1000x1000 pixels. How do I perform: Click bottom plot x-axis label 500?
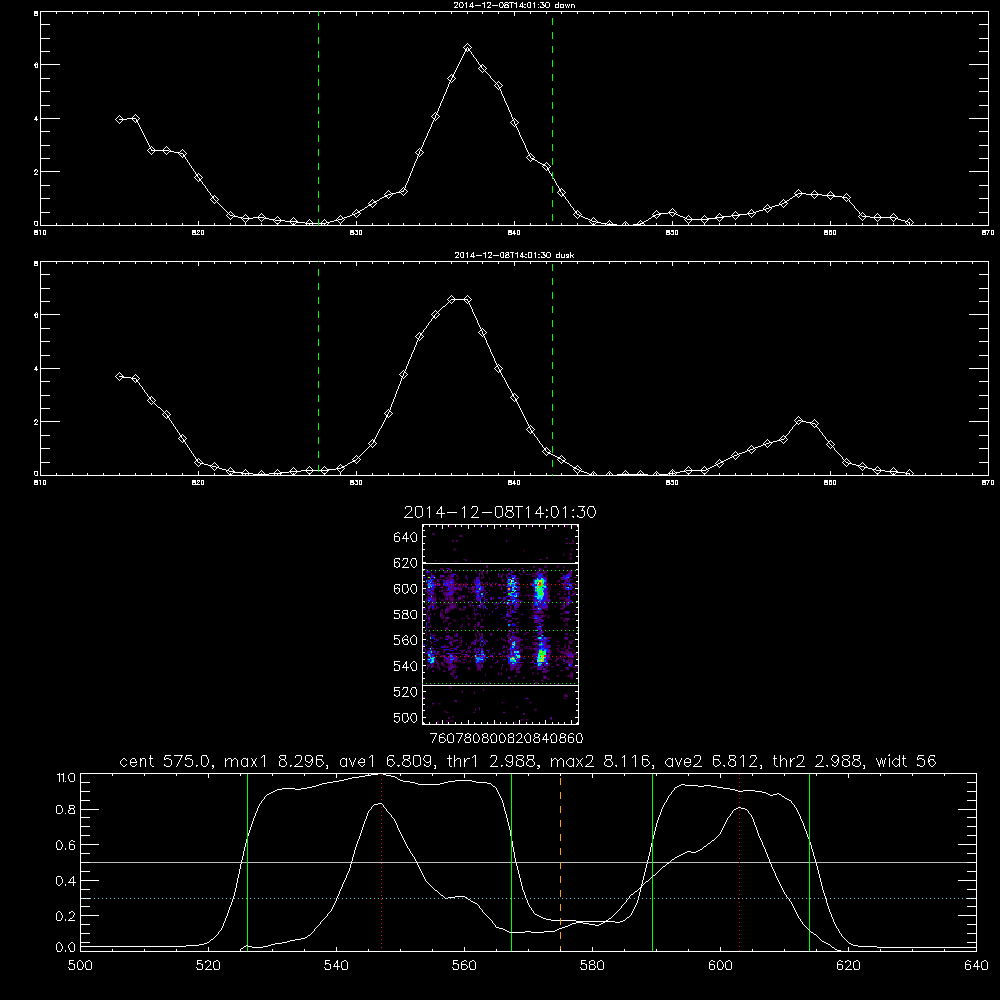(x=80, y=966)
